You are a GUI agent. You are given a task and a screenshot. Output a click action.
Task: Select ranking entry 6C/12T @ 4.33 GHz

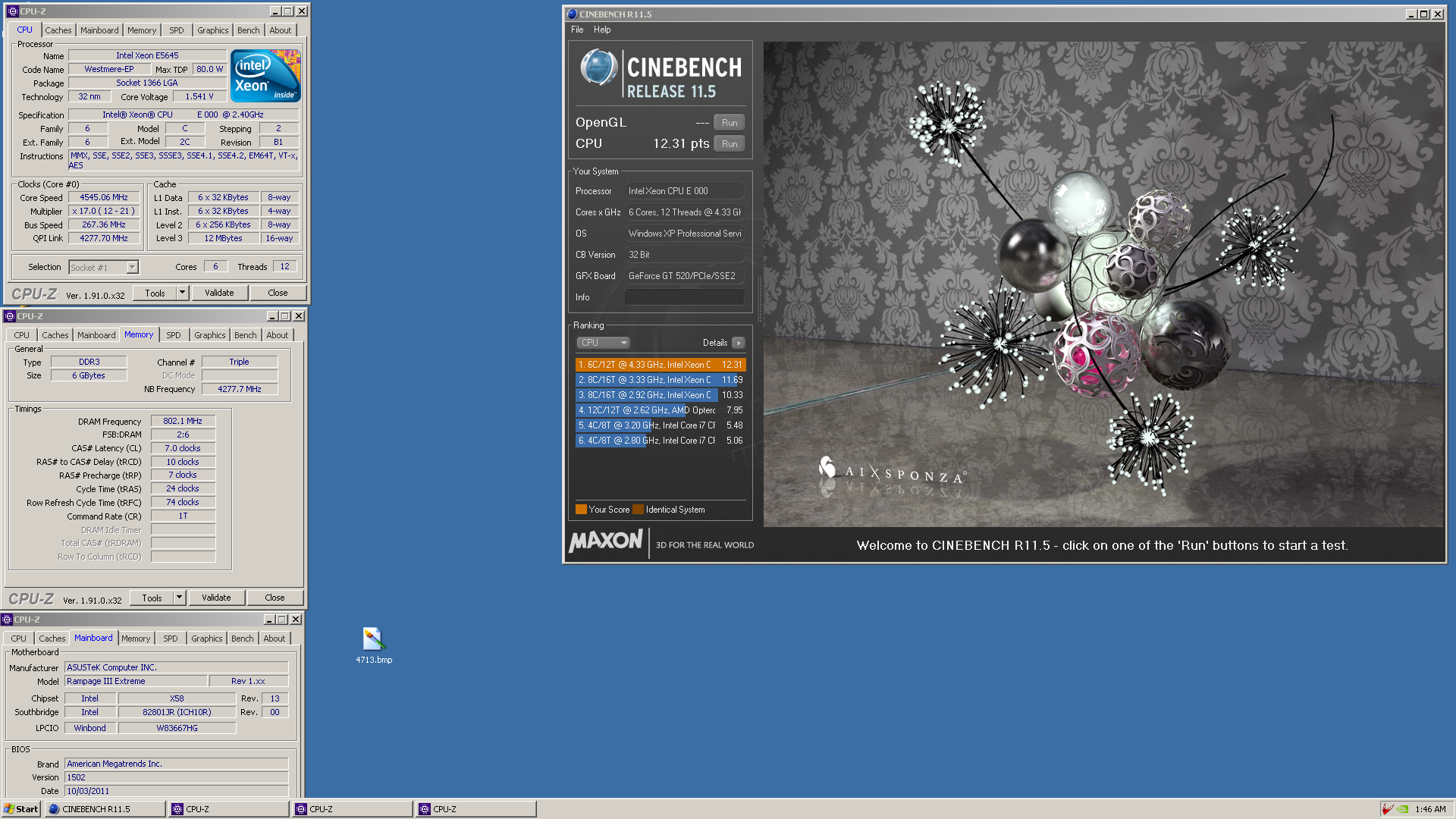661,365
